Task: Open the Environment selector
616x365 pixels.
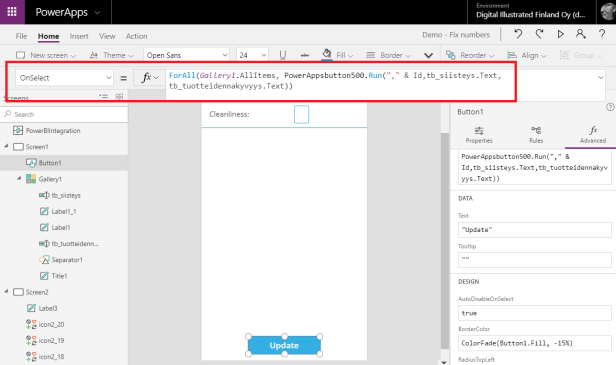Action: pyautogui.click(x=531, y=11)
